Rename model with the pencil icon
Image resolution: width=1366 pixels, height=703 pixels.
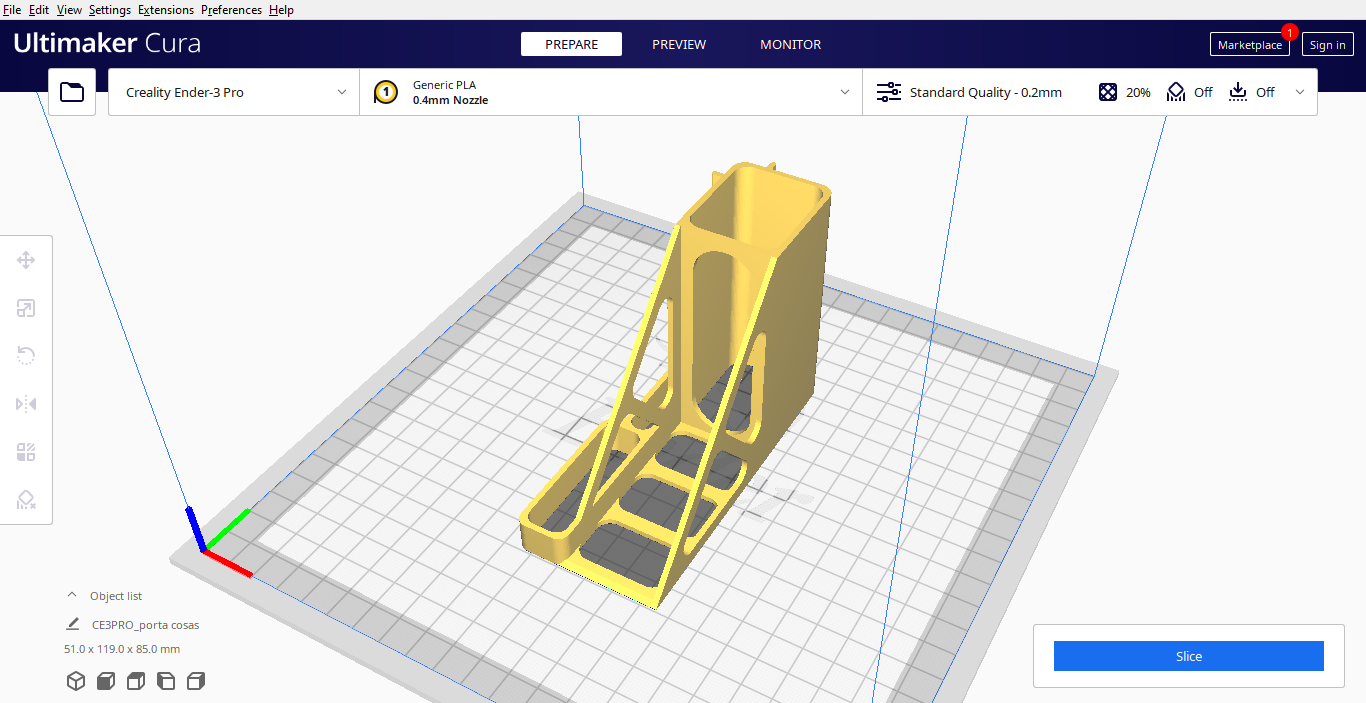coord(72,624)
